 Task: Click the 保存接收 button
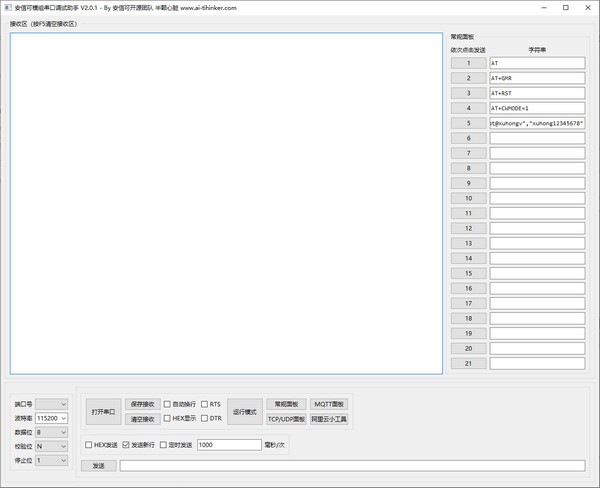(x=143, y=404)
